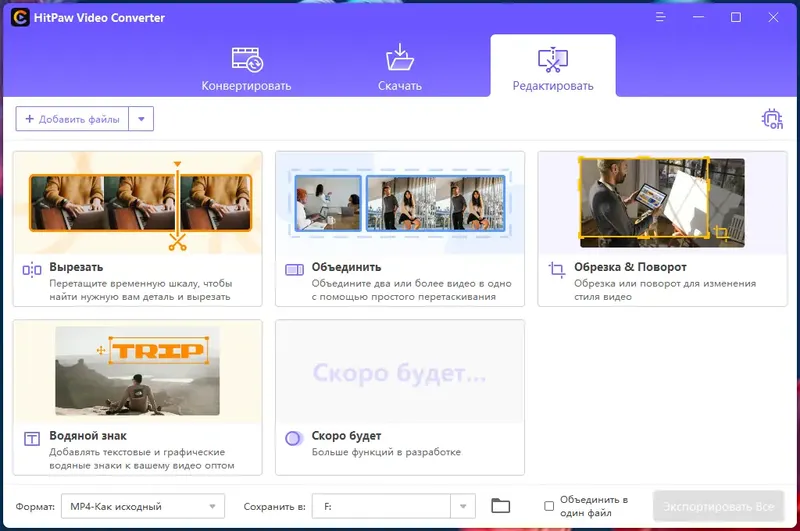Screen dimensions: 800x531
Task: Click the crop icon beside Обрезка & Поворот
Action: tap(557, 269)
